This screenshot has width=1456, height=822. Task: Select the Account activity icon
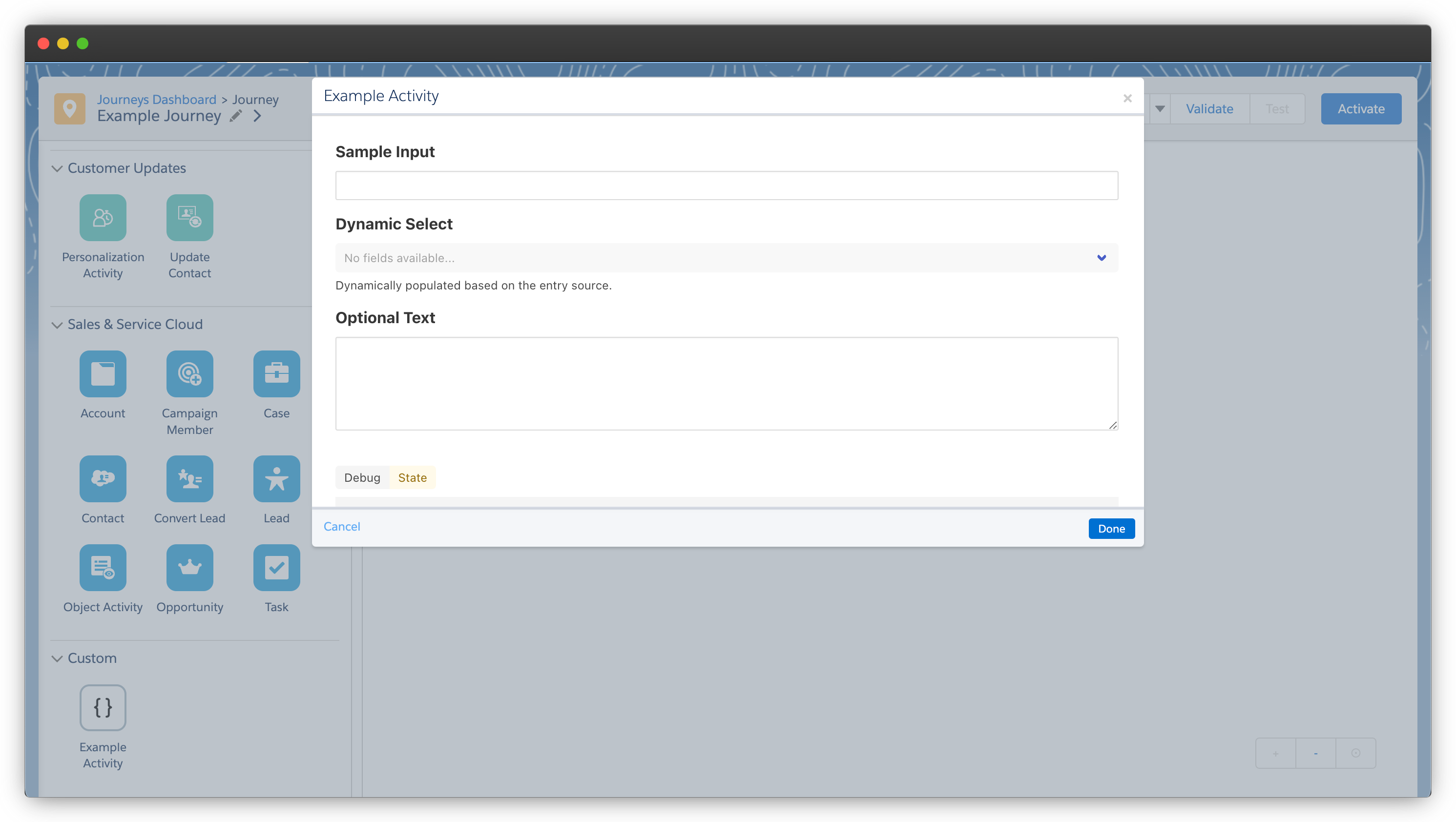pos(103,373)
